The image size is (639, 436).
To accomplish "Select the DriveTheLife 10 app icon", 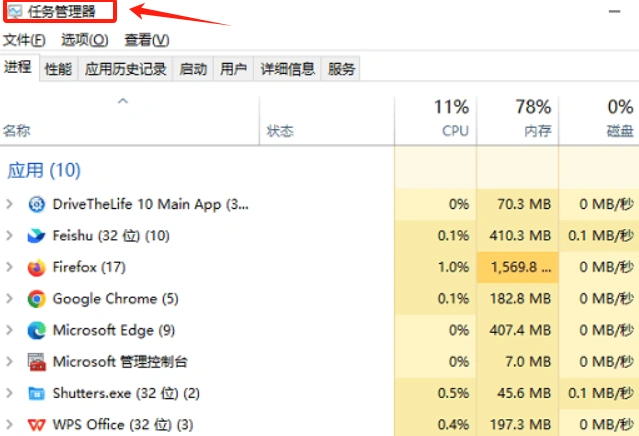I will [37, 204].
